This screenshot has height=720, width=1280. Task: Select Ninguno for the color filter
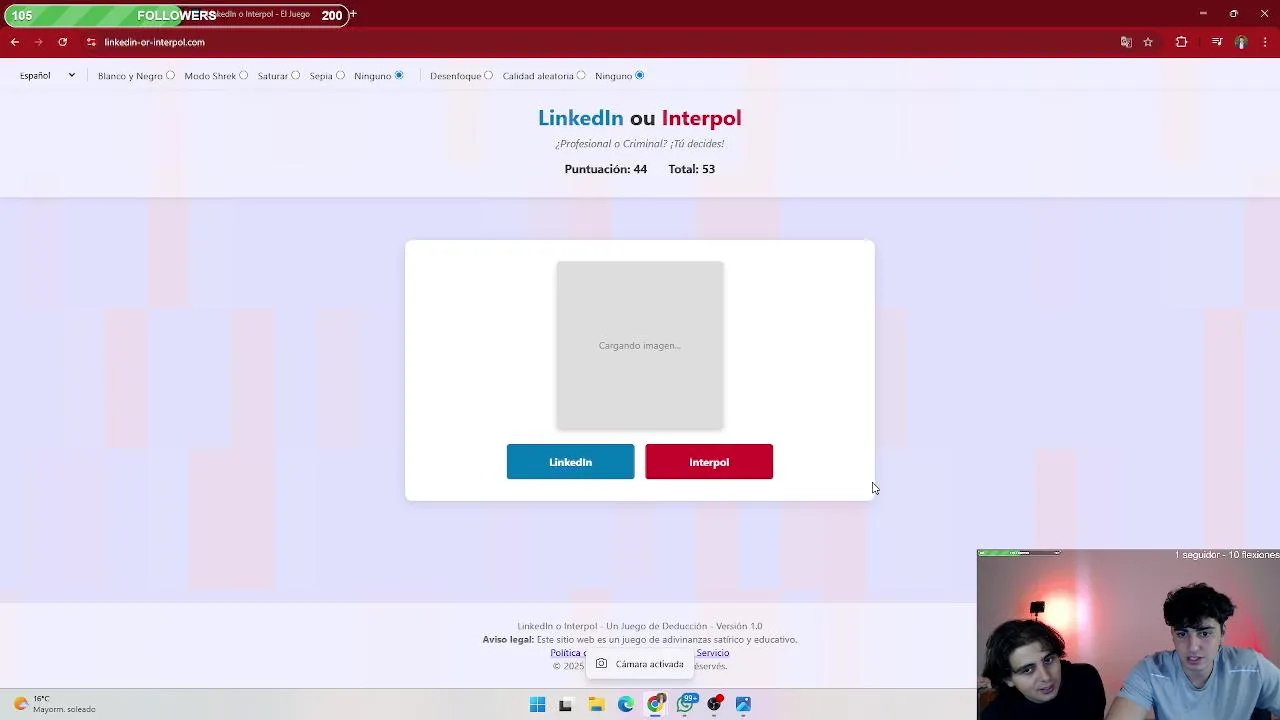click(x=399, y=75)
